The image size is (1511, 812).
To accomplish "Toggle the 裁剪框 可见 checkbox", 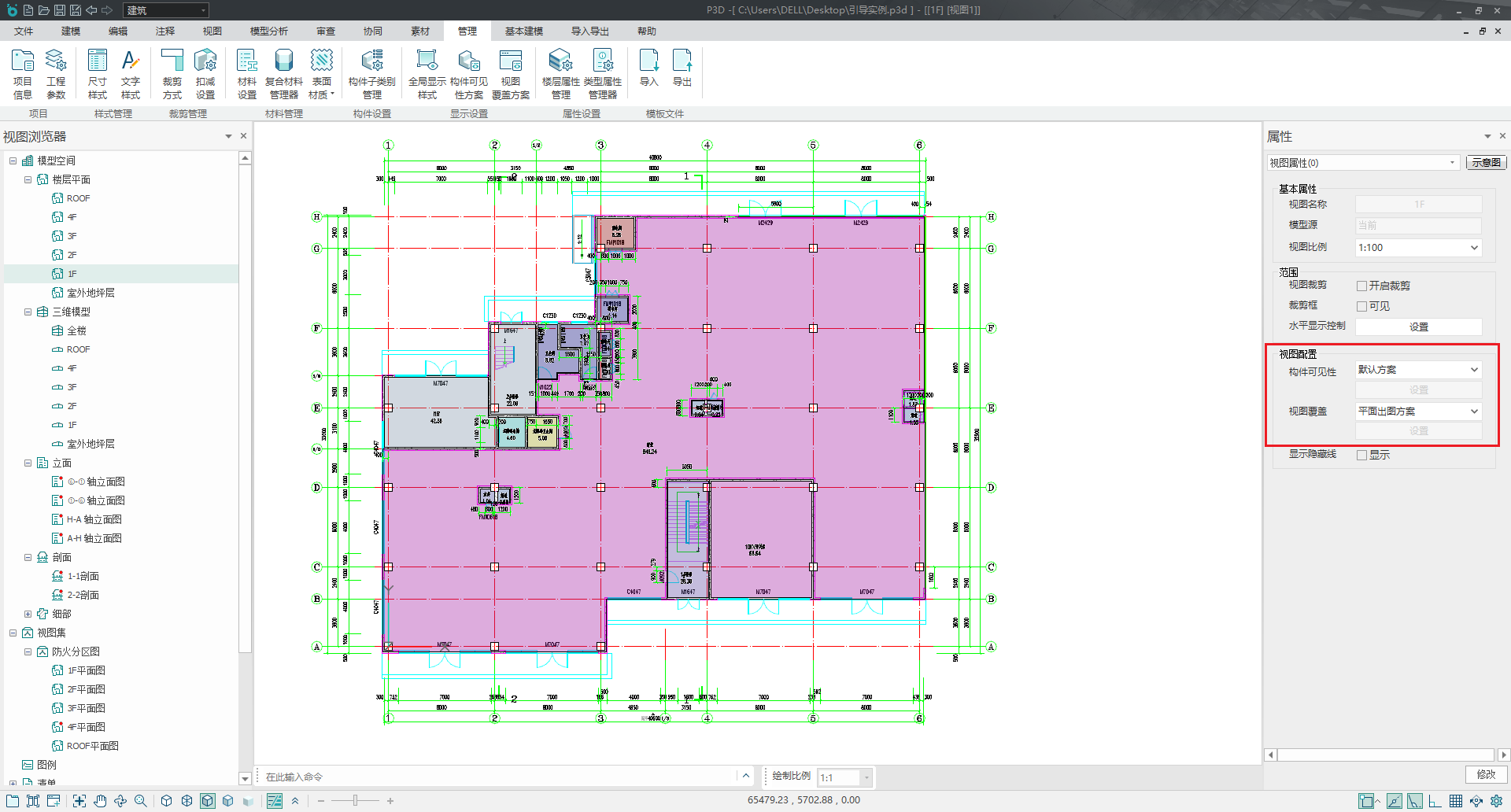I will click(x=1361, y=307).
